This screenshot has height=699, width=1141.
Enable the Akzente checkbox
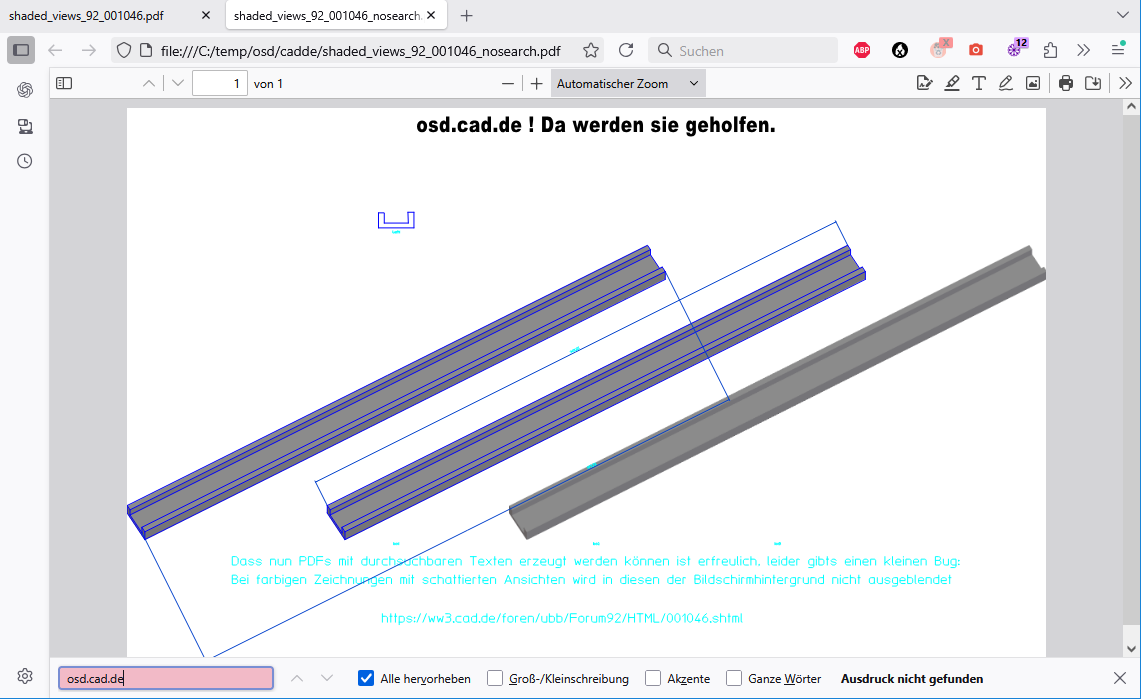click(653, 679)
